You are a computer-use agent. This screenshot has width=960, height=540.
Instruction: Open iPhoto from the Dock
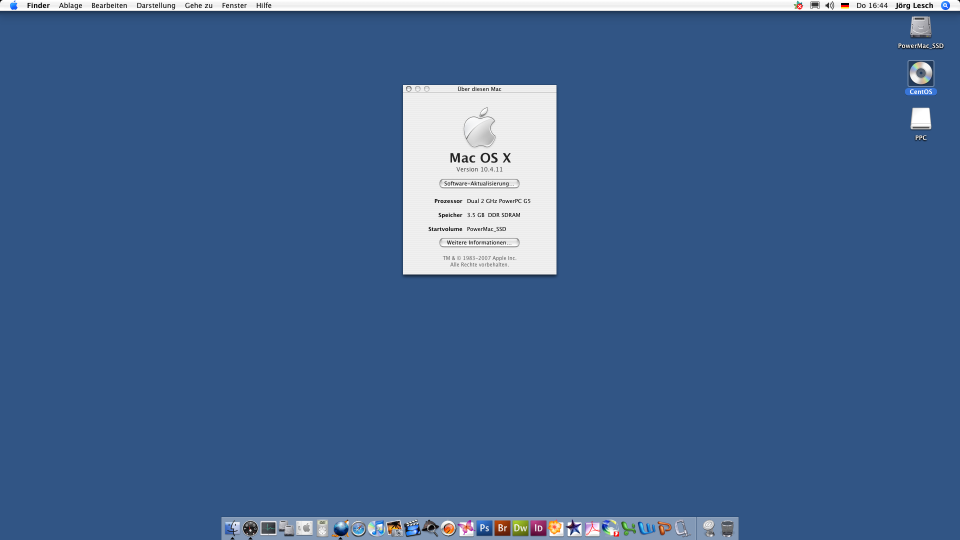click(394, 528)
